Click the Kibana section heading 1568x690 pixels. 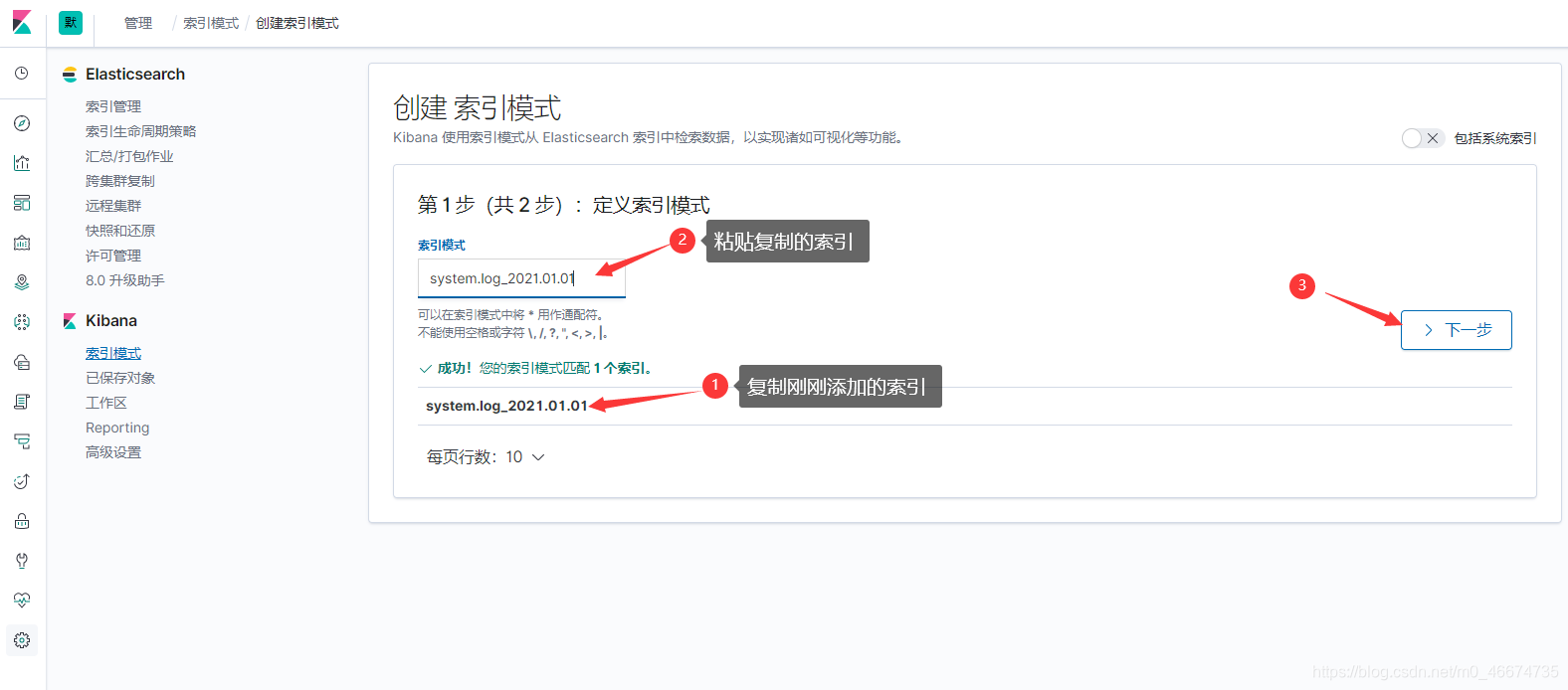pyautogui.click(x=111, y=321)
